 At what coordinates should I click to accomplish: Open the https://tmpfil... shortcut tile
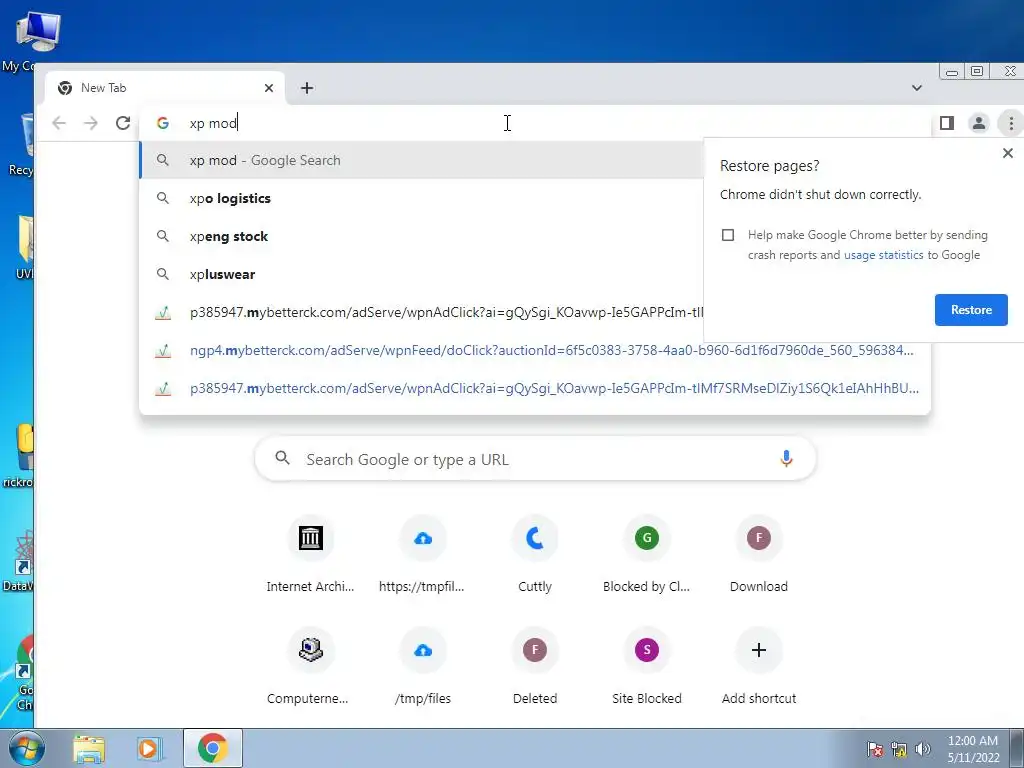pos(423,554)
